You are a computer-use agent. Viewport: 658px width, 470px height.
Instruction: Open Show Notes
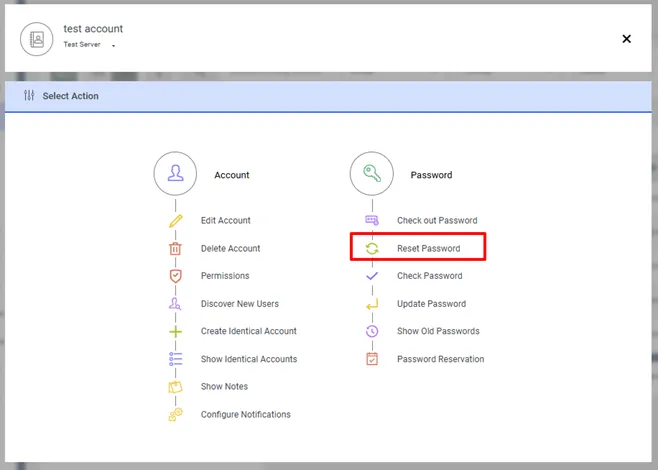(224, 386)
